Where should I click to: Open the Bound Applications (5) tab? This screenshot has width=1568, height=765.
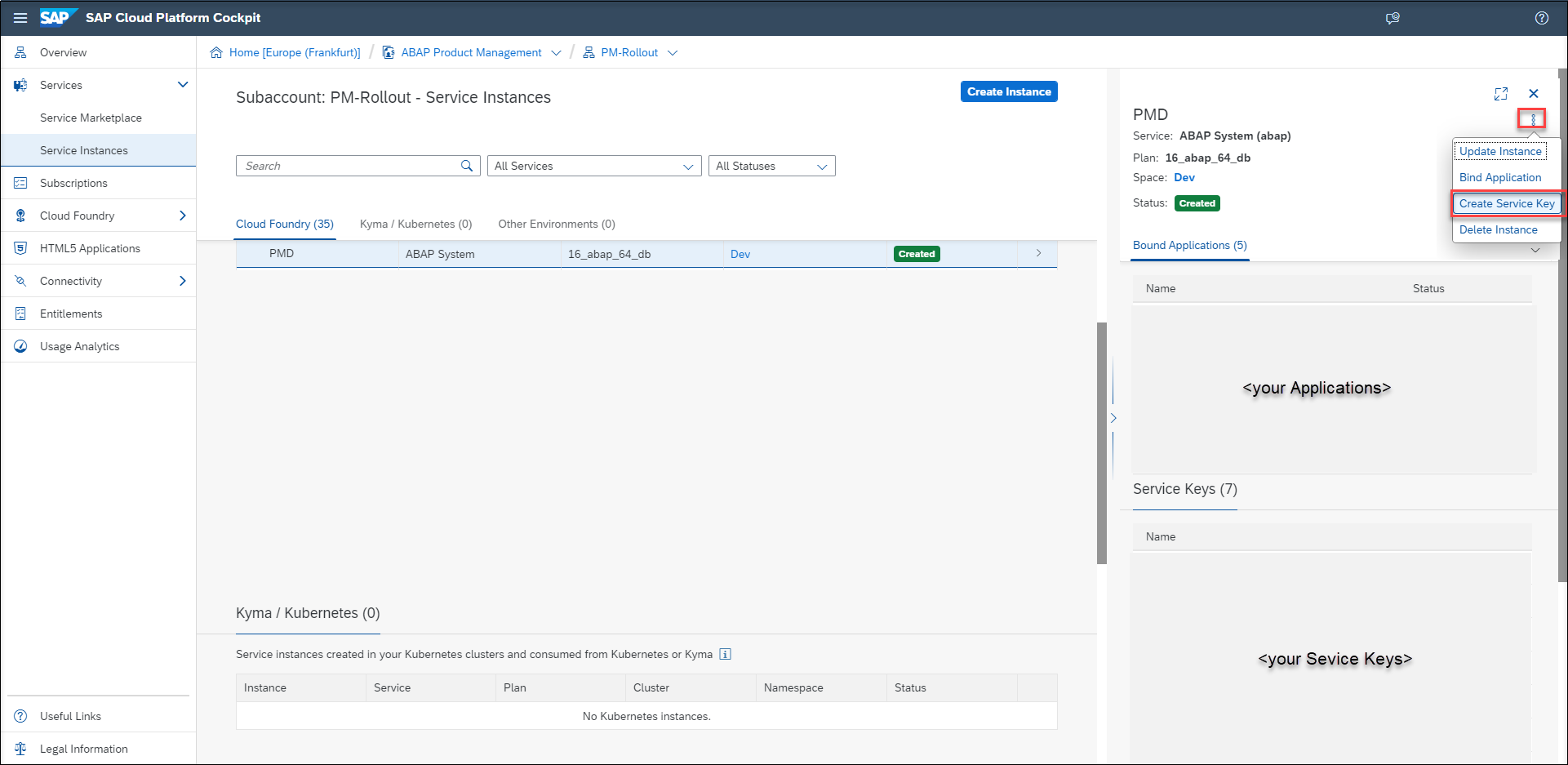tap(1190, 245)
